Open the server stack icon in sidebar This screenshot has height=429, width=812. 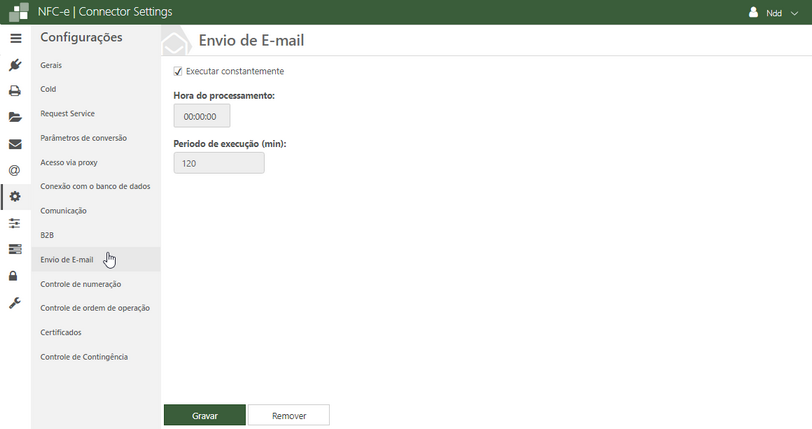tap(15, 249)
